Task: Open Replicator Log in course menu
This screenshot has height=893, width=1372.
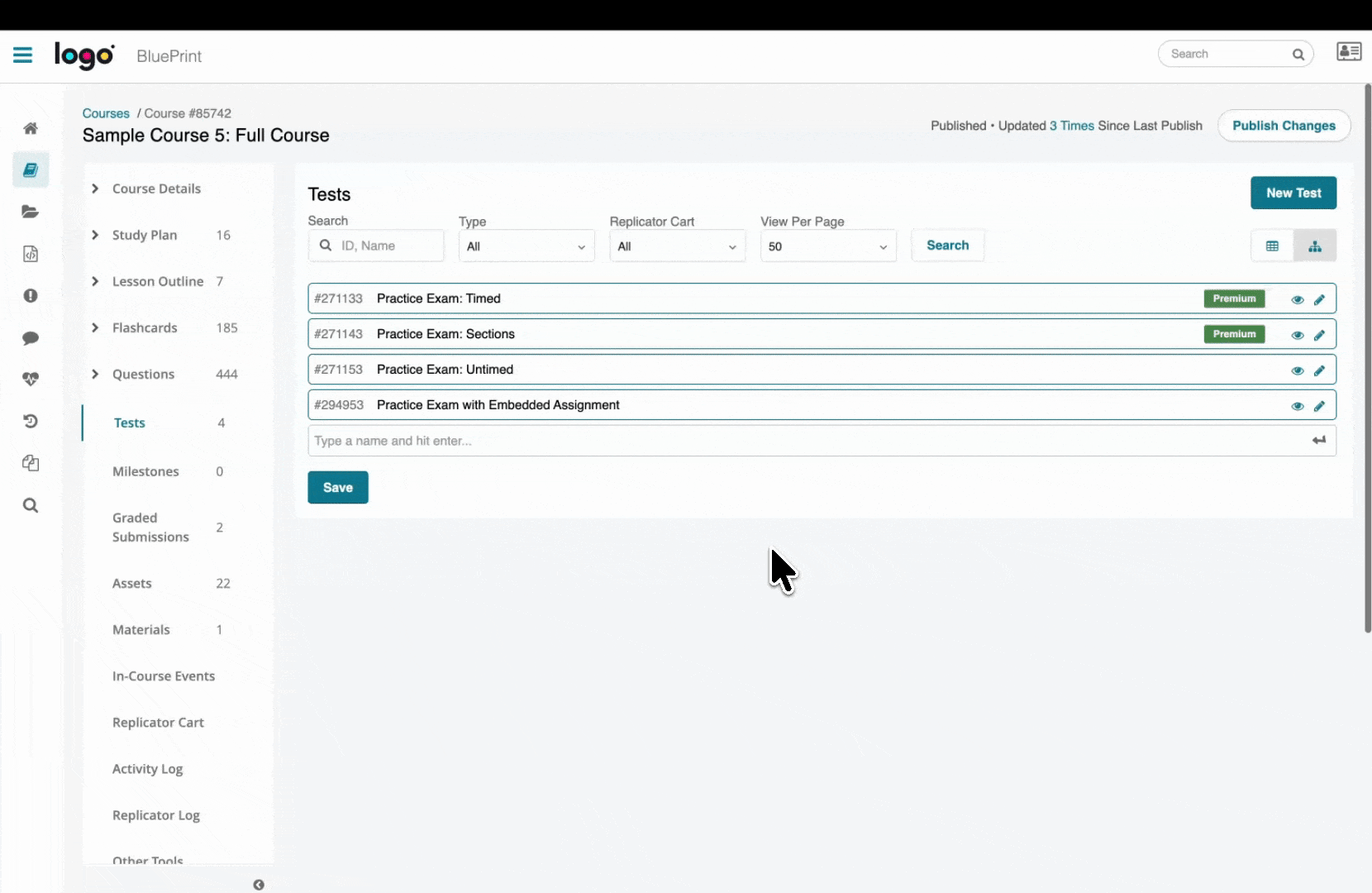Action: point(156,815)
